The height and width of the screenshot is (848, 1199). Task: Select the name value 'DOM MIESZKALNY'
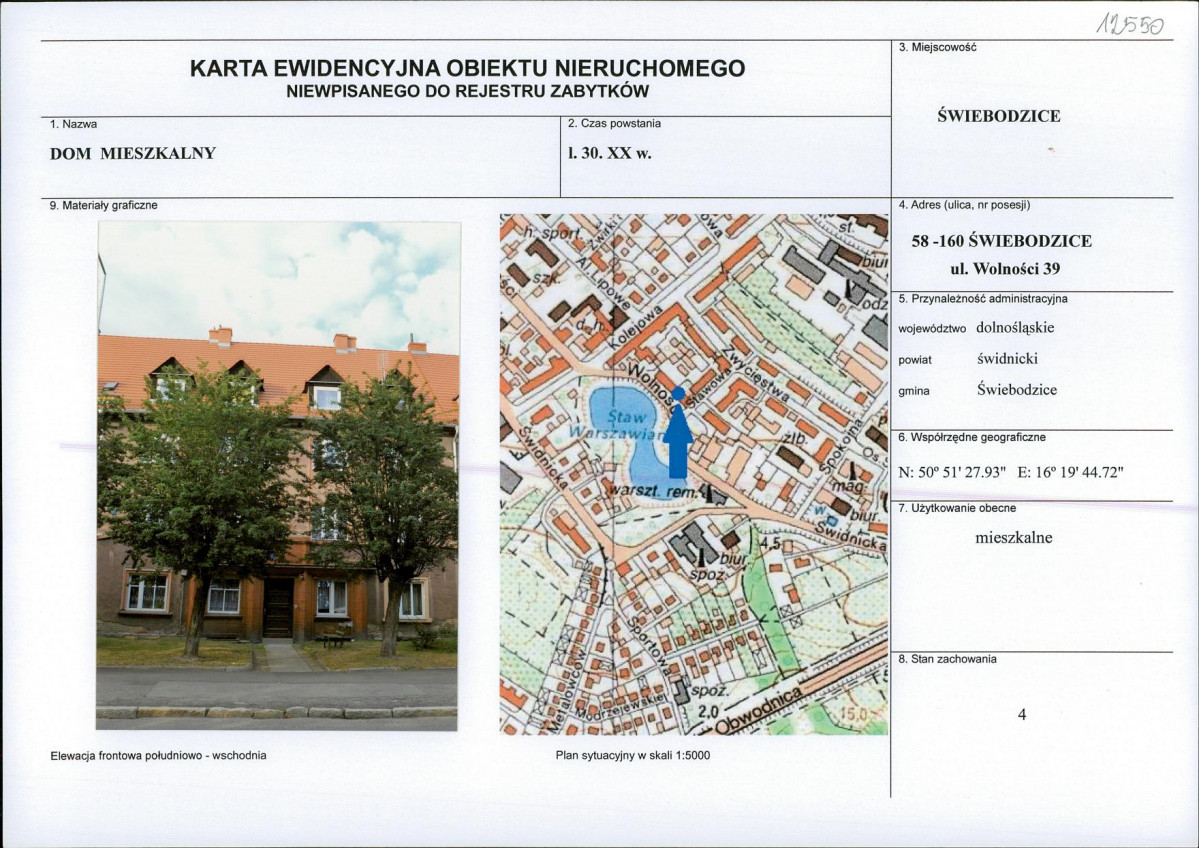click(133, 153)
